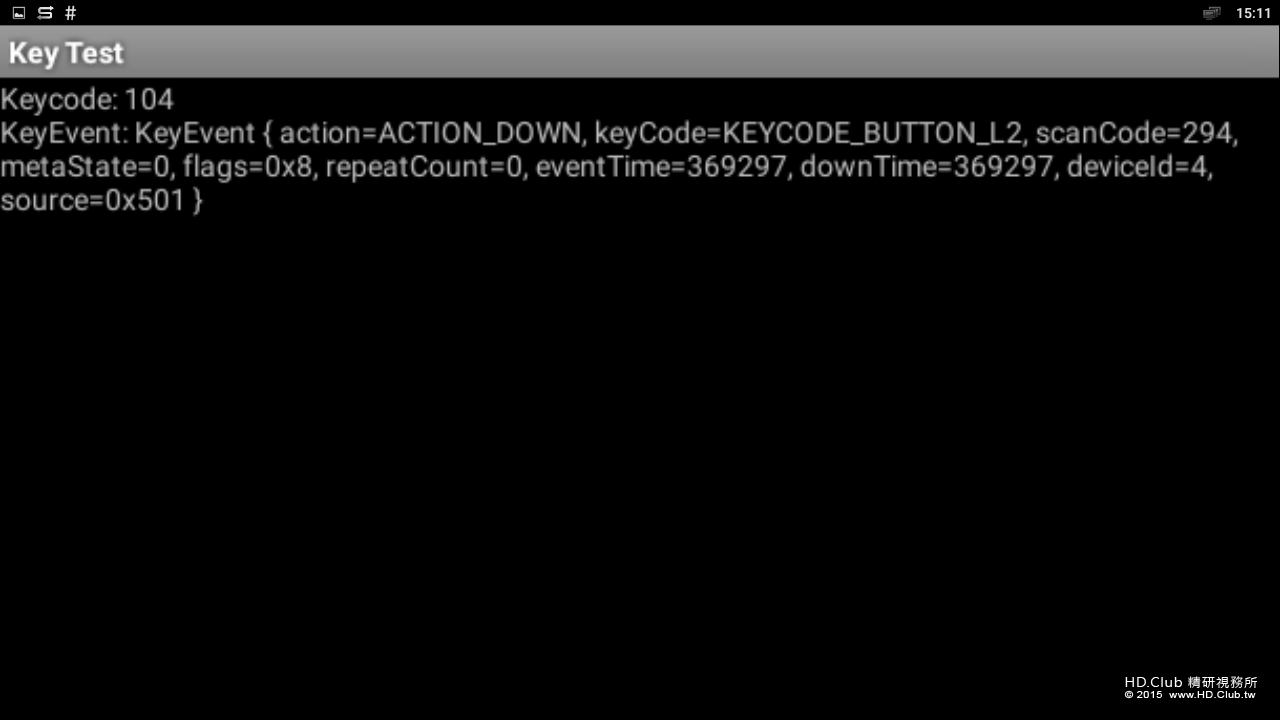Click the repeatCount=0 value

424,167
